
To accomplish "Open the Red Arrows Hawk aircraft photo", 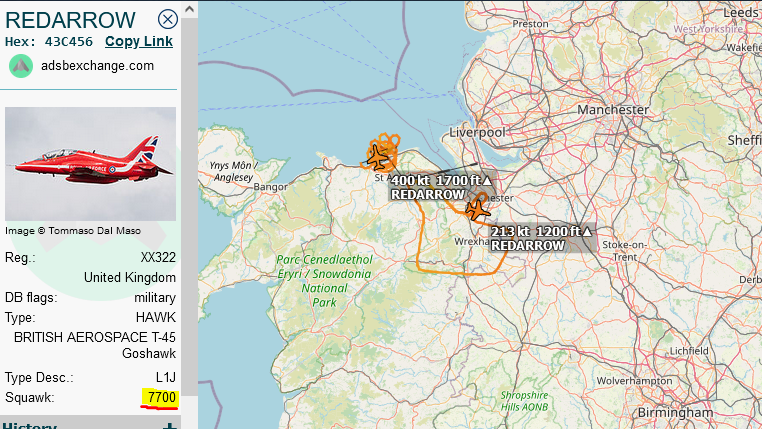I will [90, 164].
